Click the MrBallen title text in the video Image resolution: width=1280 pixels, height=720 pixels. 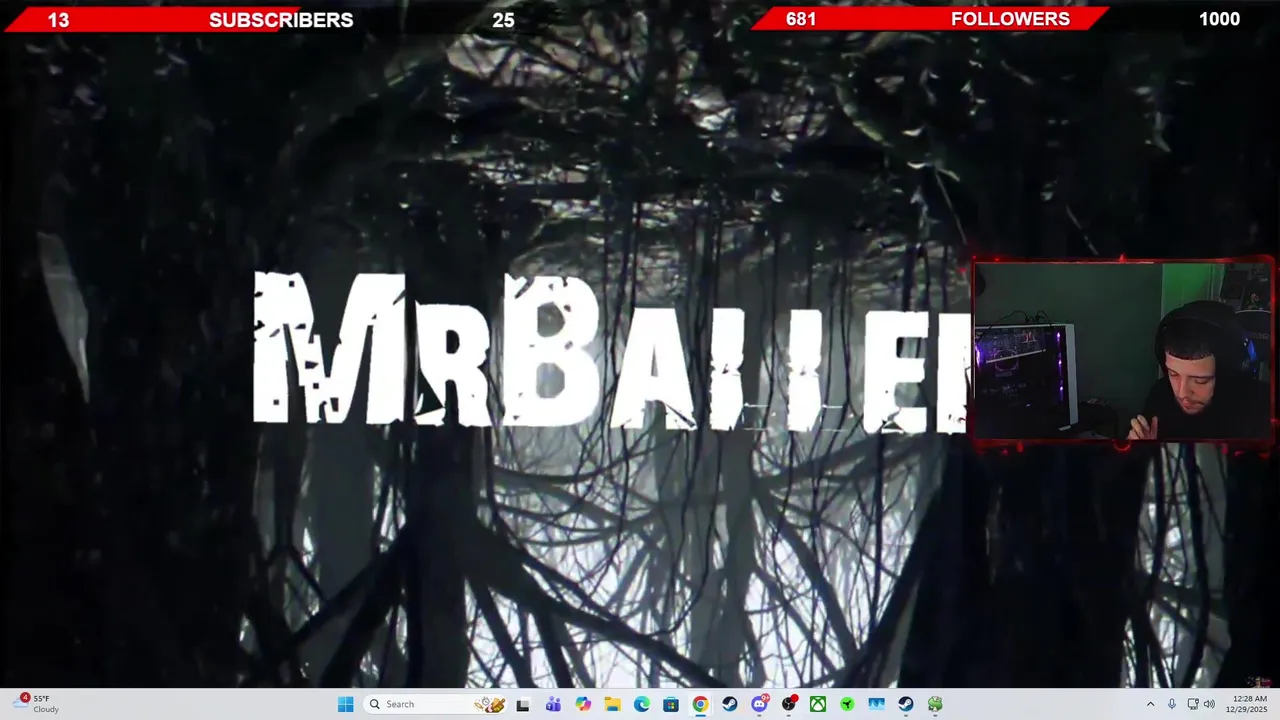click(x=612, y=350)
